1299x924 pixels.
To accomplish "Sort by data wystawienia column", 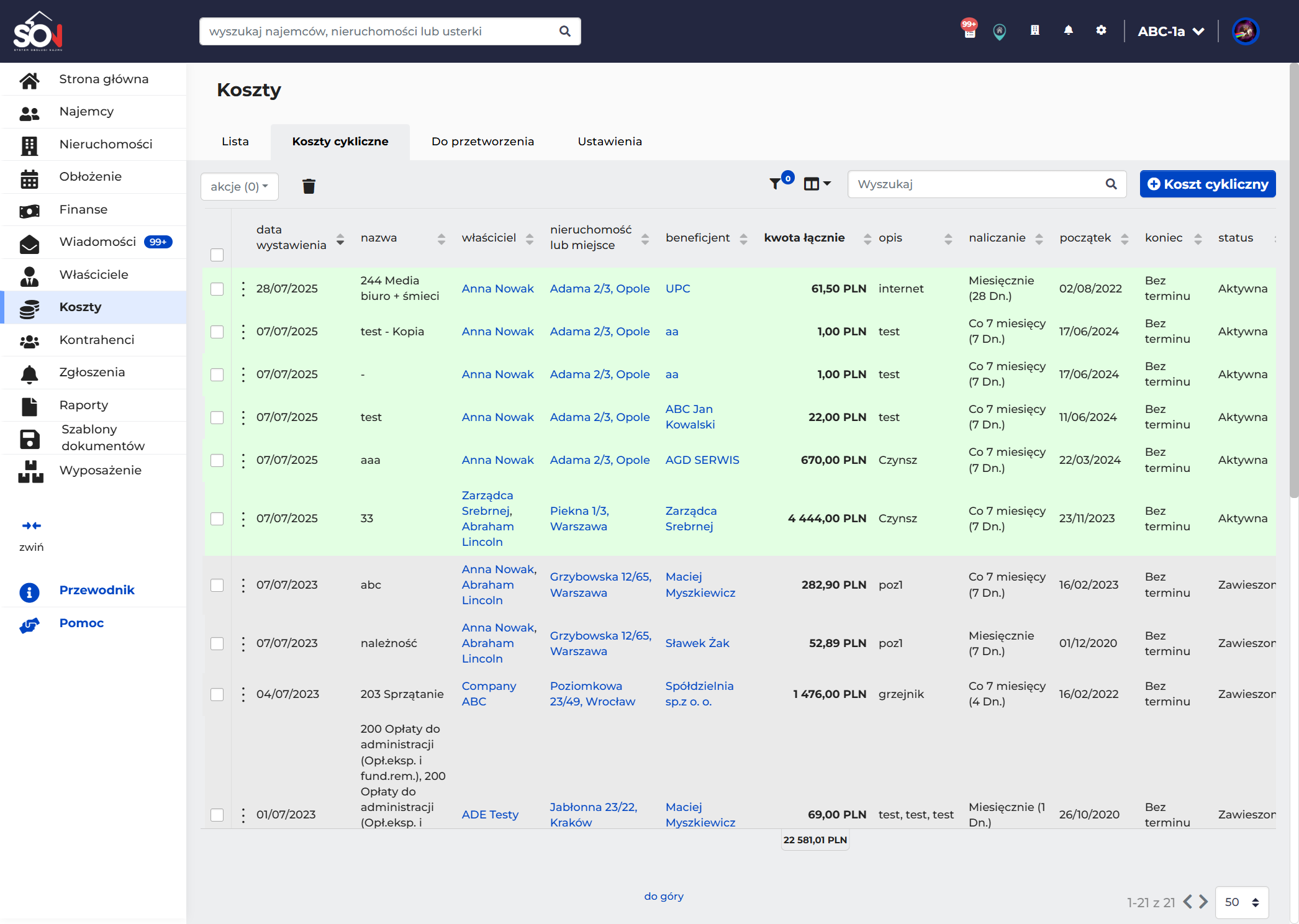I will 340,239.
